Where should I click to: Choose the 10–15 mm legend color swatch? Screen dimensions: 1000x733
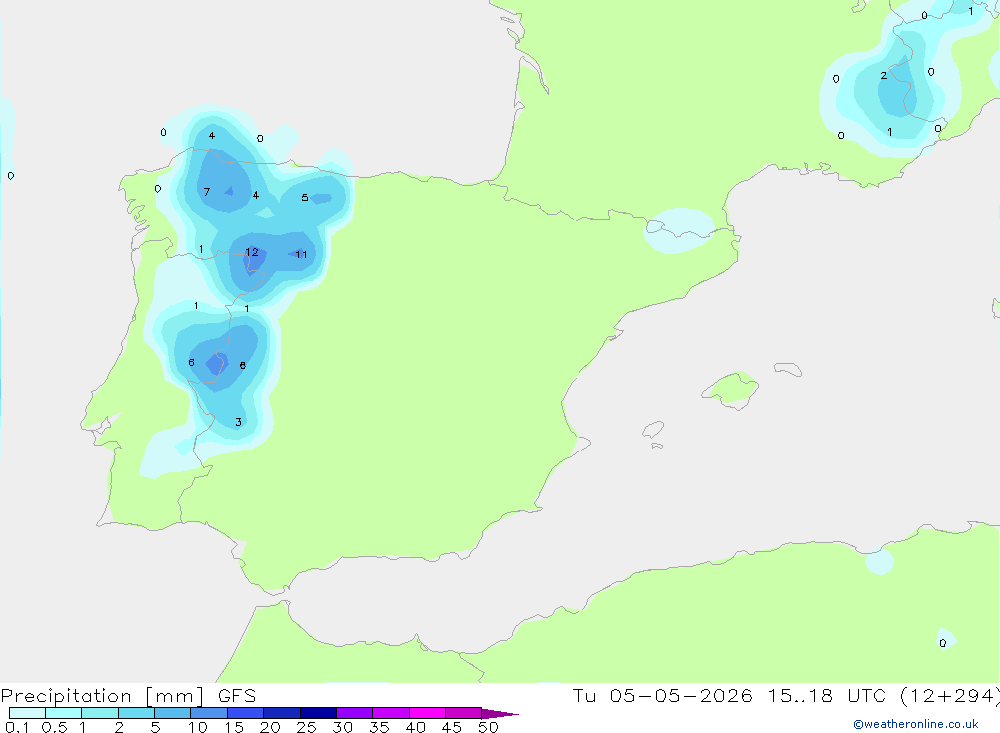(x=209, y=713)
